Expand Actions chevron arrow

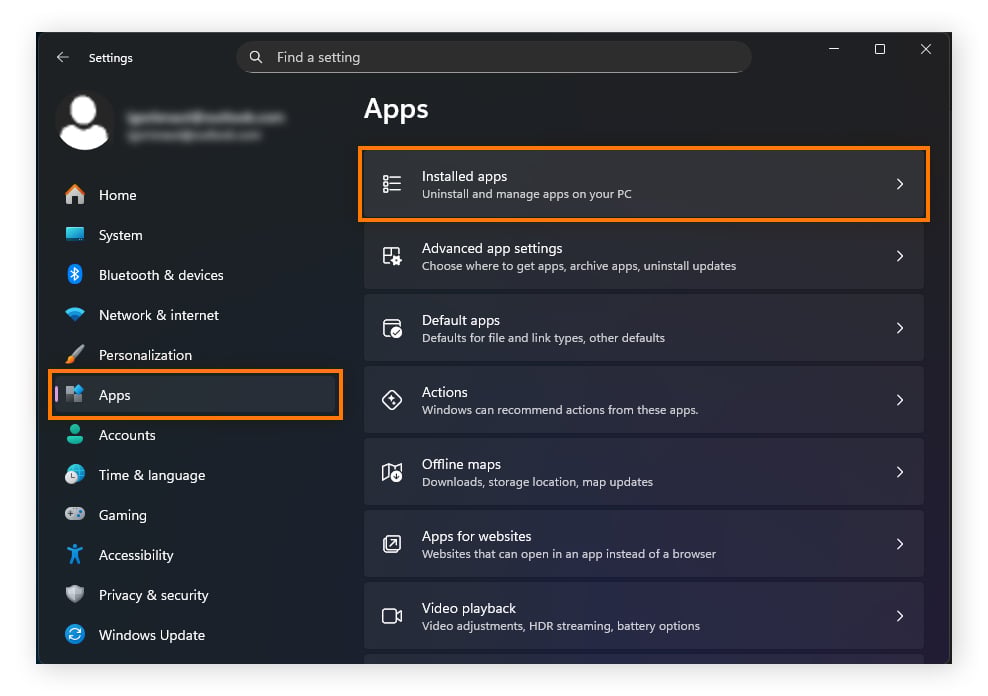coord(900,400)
